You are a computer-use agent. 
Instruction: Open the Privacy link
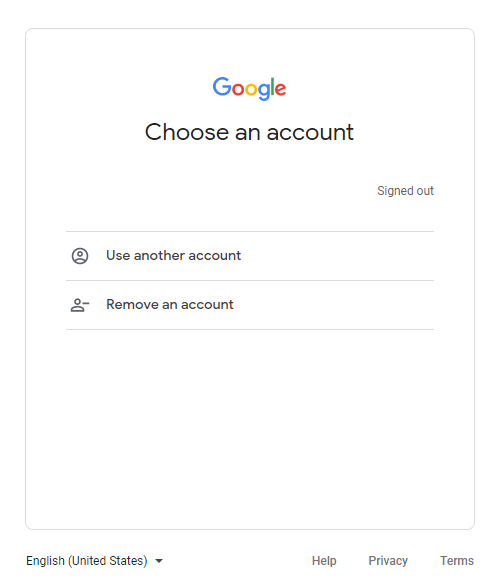(388, 561)
